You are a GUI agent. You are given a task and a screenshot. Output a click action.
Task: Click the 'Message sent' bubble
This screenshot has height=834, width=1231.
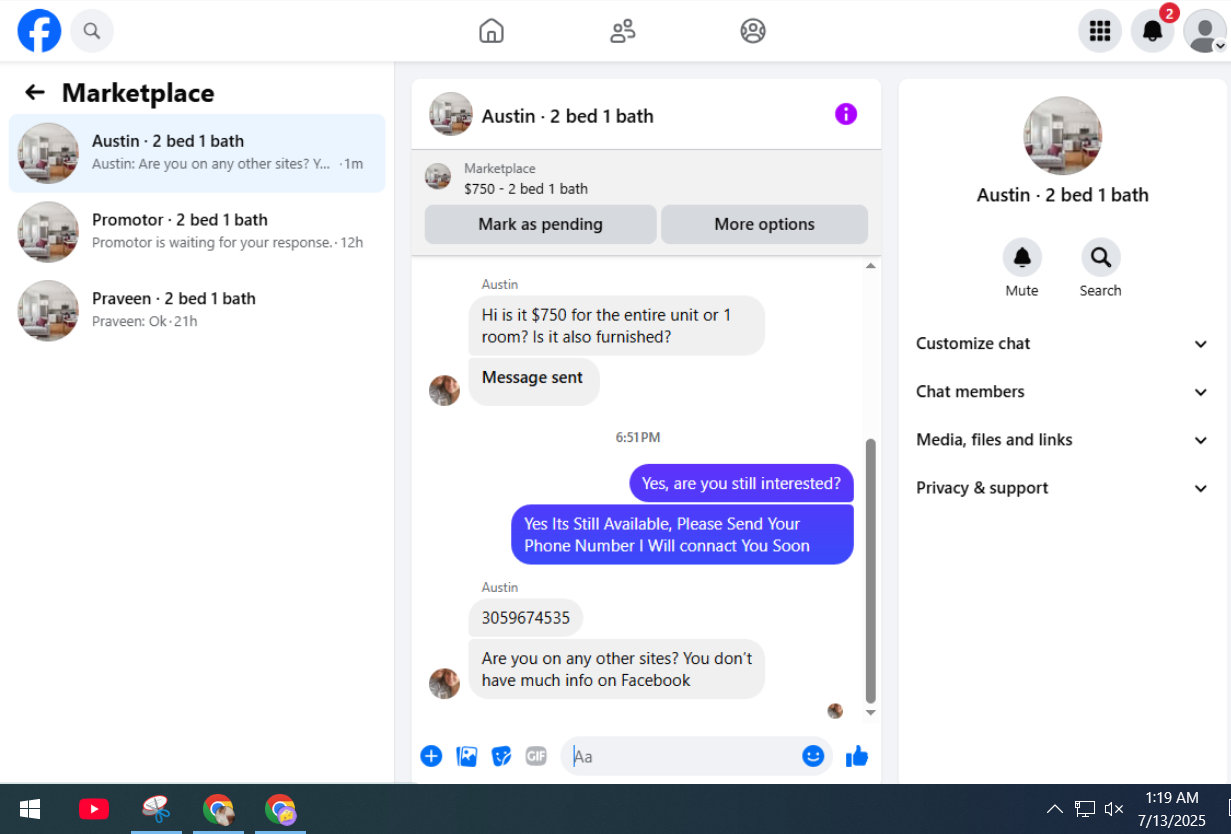[x=533, y=381]
